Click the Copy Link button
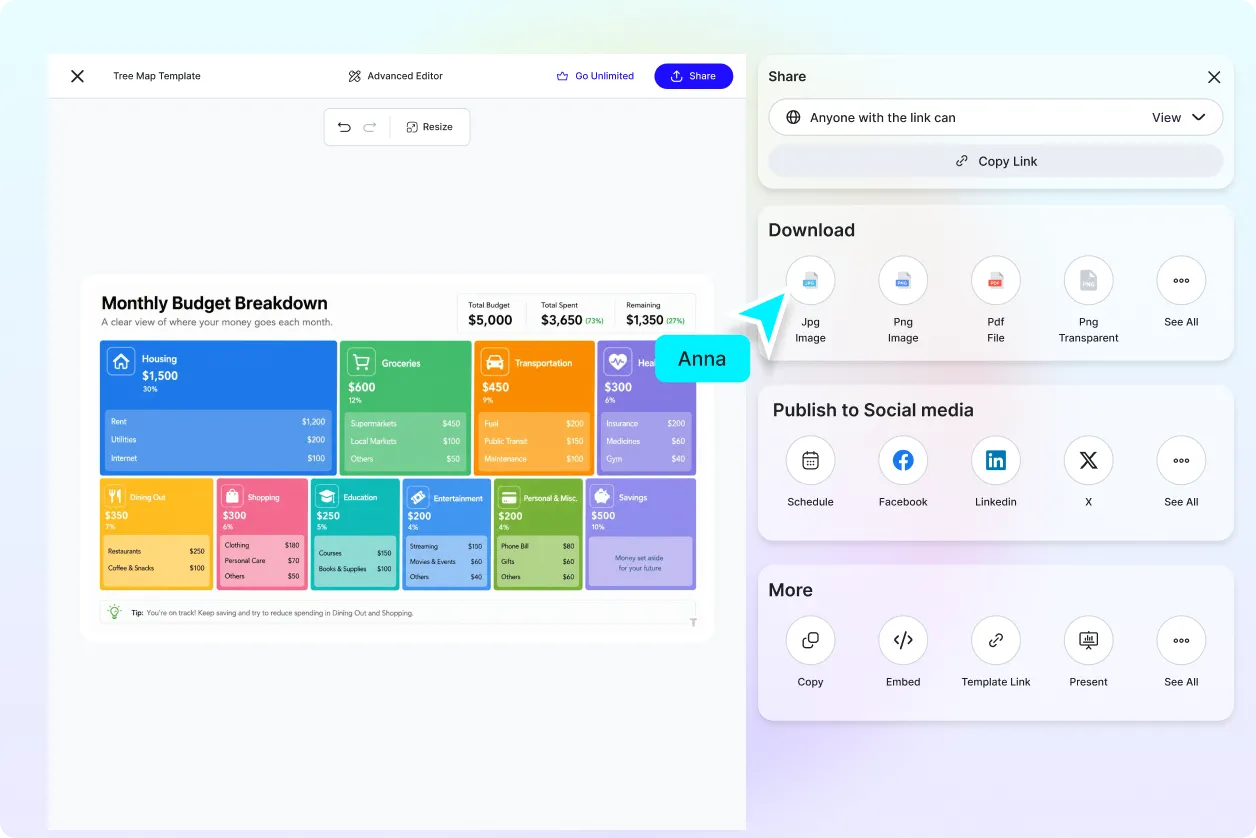Screen dimensions: 1256x838 click(x=996, y=161)
